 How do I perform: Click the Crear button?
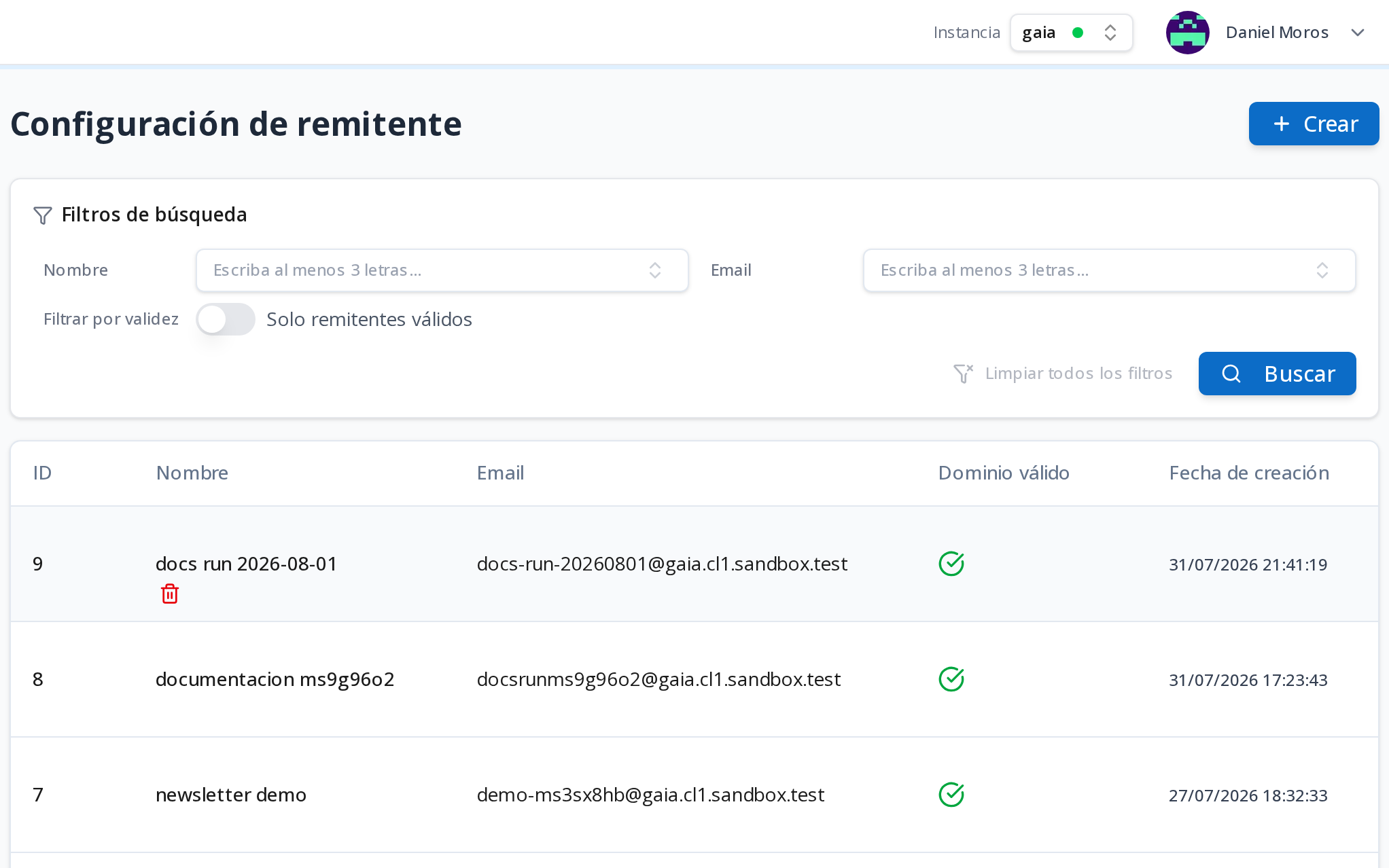1314,124
